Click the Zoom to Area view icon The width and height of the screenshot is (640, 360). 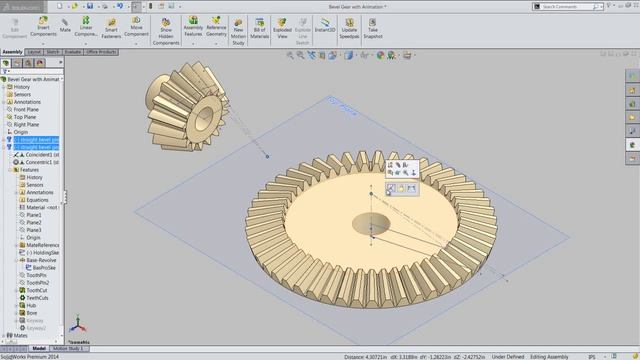(x=300, y=55)
